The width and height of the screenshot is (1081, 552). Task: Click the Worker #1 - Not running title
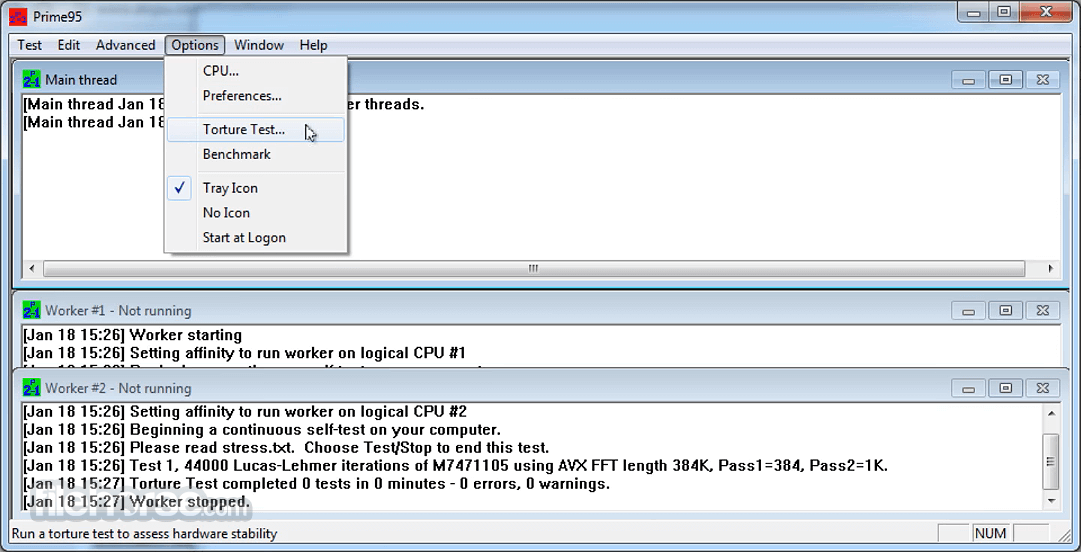click(118, 311)
